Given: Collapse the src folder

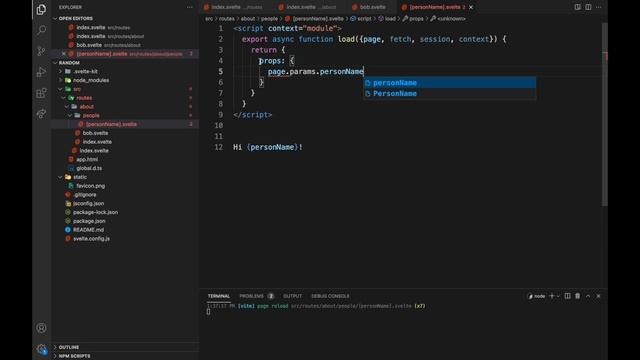Looking at the screenshot, I should pos(77,89).
